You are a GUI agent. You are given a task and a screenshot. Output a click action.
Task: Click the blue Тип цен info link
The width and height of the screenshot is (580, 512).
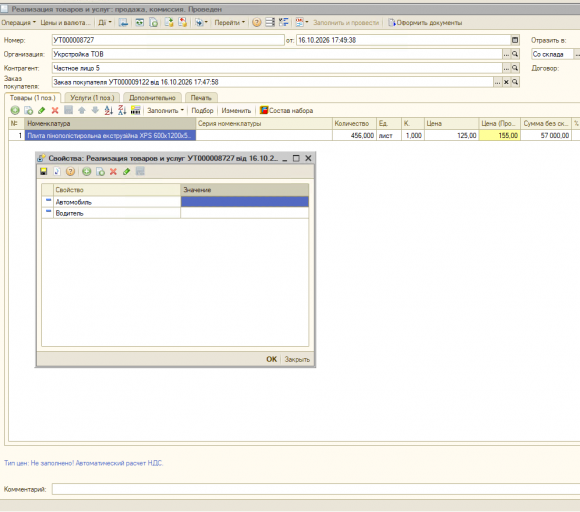[84, 463]
